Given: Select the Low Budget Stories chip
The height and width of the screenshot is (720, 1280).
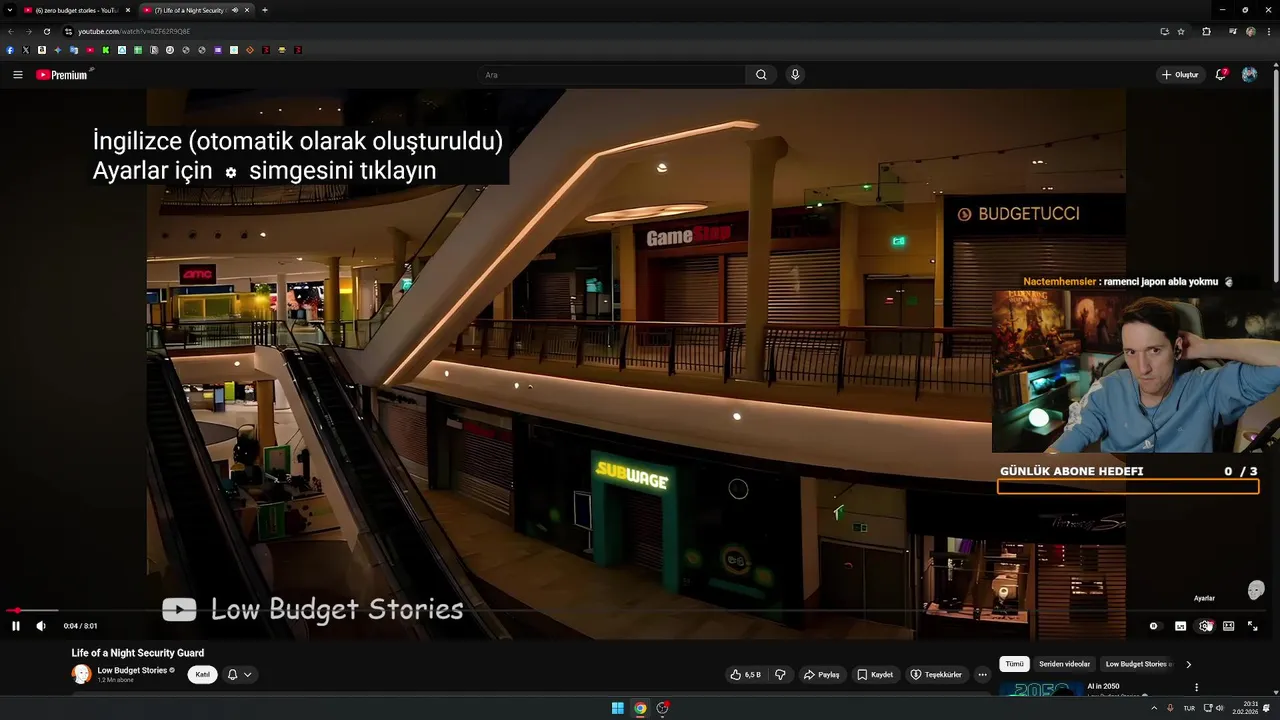Looking at the screenshot, I should 1138,664.
